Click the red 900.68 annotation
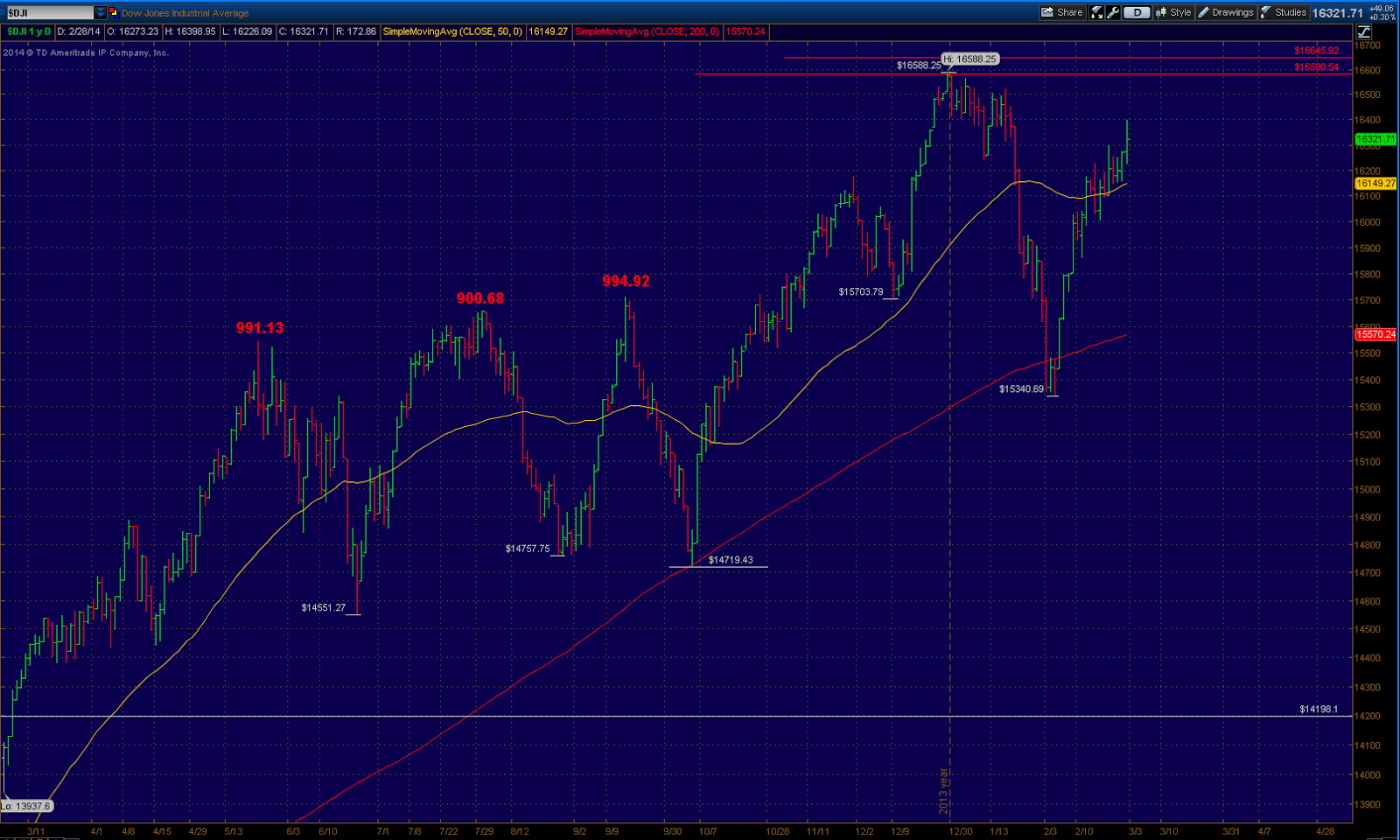 point(480,298)
